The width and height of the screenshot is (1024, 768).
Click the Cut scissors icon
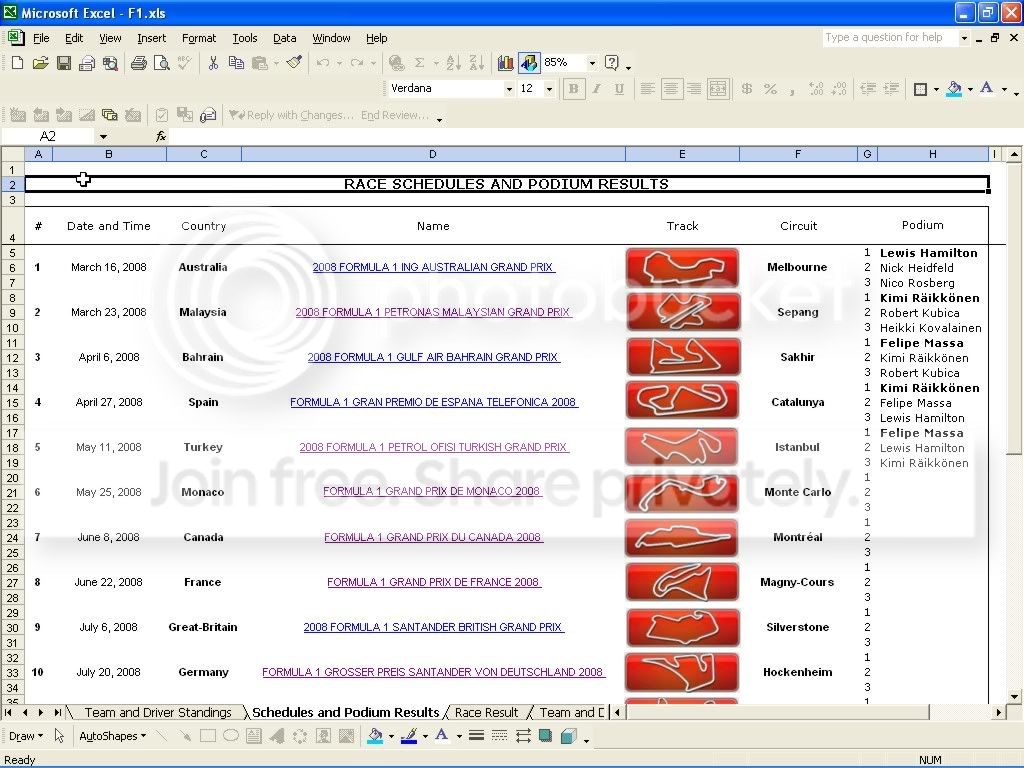[213, 63]
